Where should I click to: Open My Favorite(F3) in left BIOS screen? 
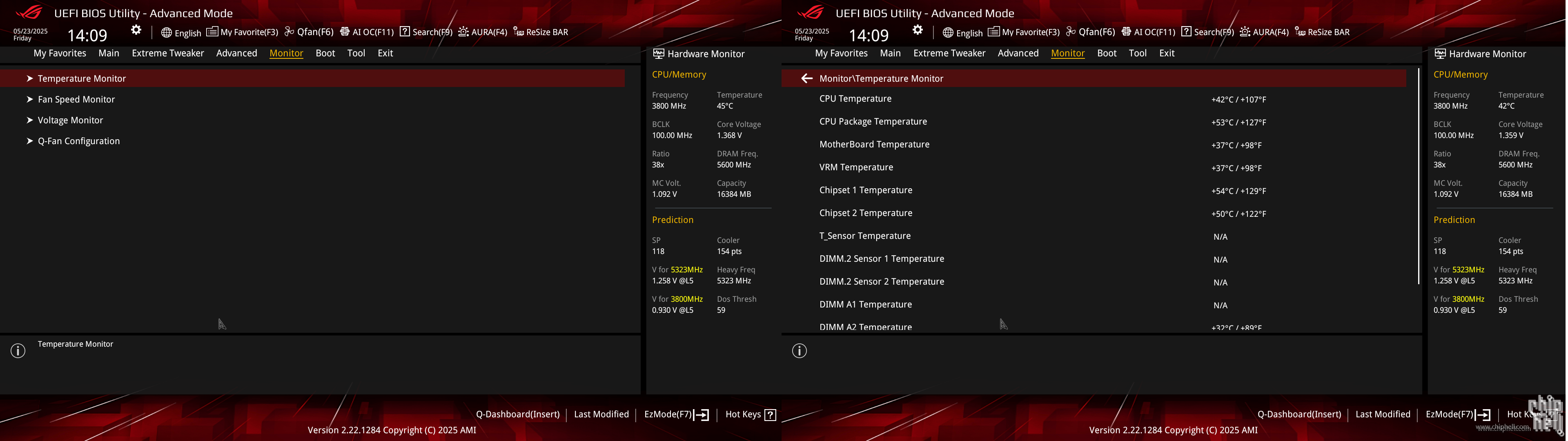tap(242, 32)
